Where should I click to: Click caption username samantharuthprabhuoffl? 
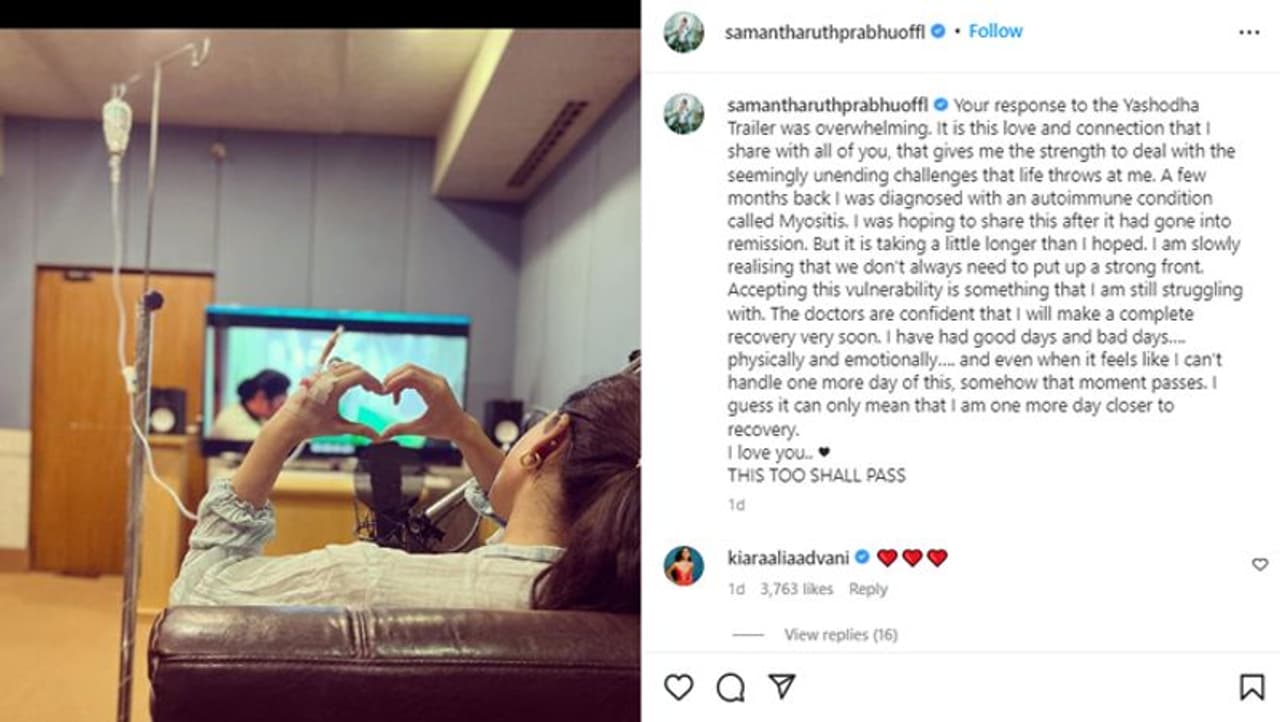coord(827,105)
